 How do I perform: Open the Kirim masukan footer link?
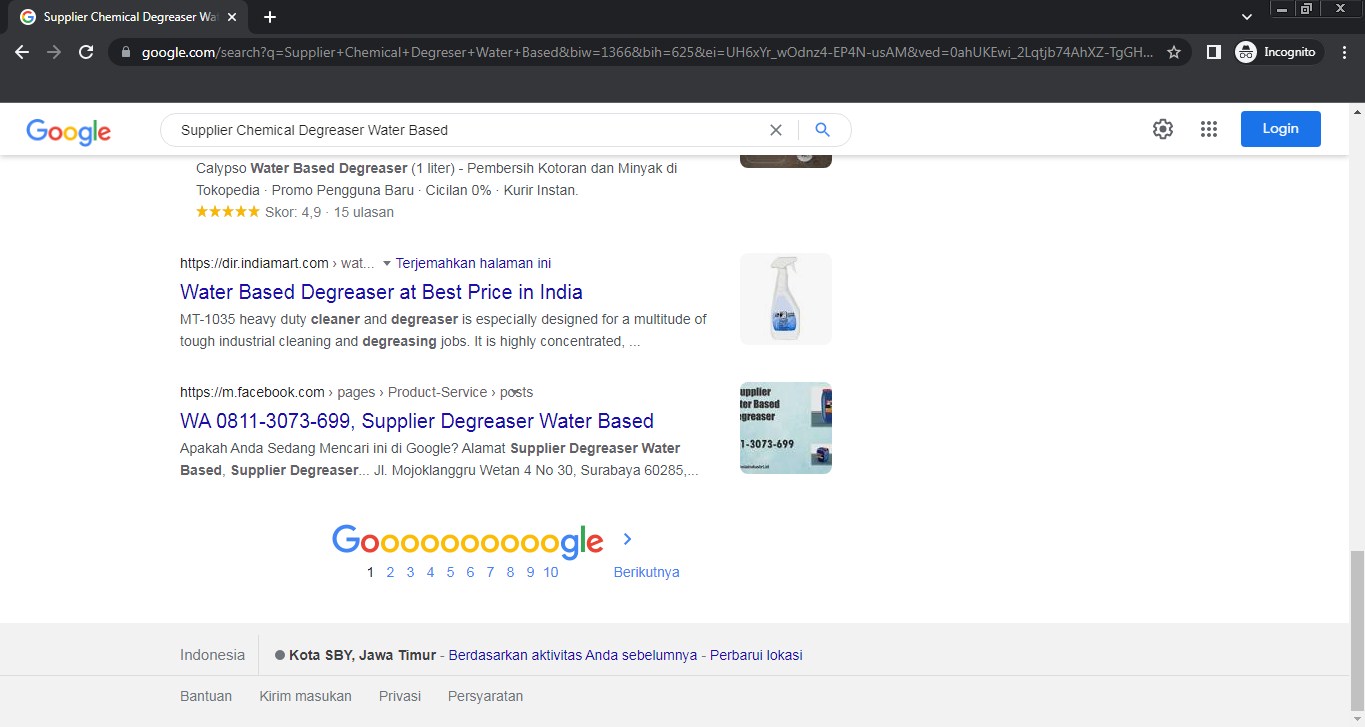[305, 696]
